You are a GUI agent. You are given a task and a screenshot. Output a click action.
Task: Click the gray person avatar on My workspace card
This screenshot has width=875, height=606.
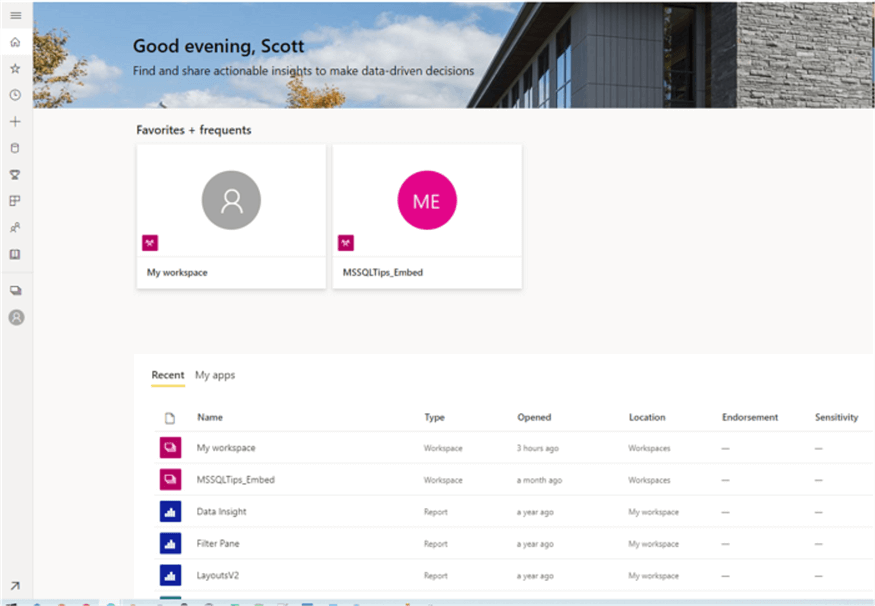point(231,200)
